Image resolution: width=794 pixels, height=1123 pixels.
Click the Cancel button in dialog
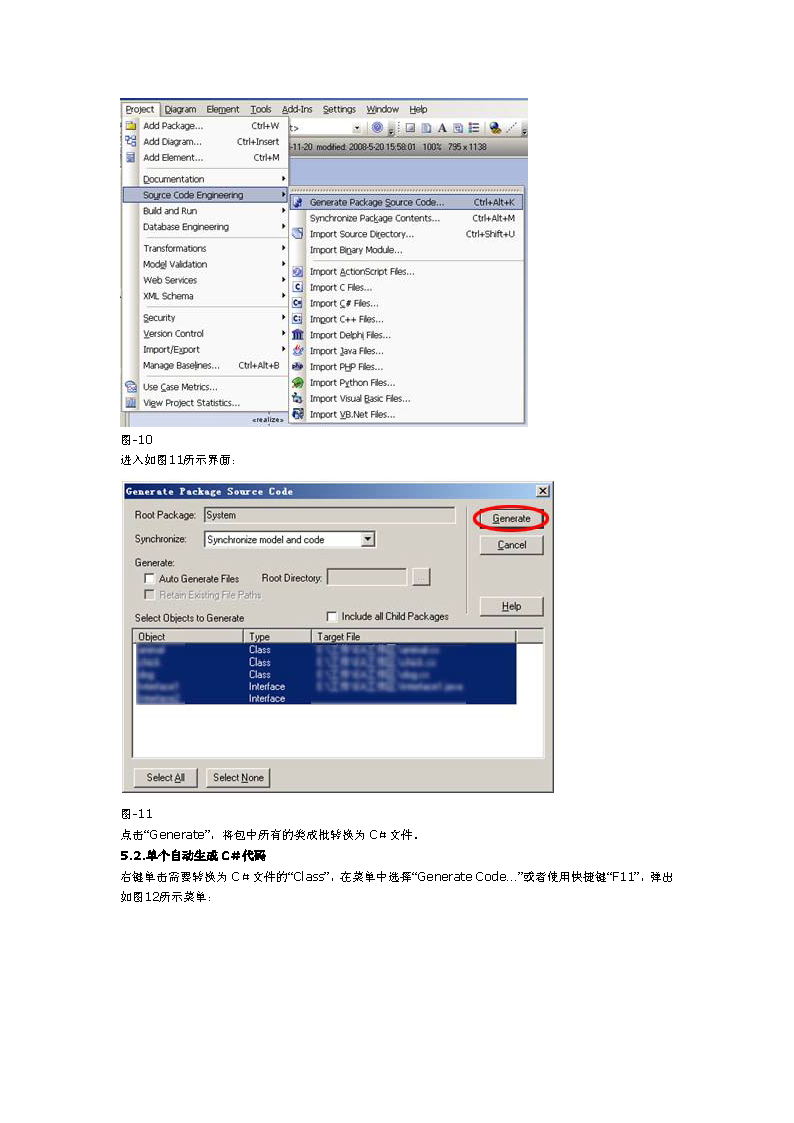pyautogui.click(x=511, y=545)
